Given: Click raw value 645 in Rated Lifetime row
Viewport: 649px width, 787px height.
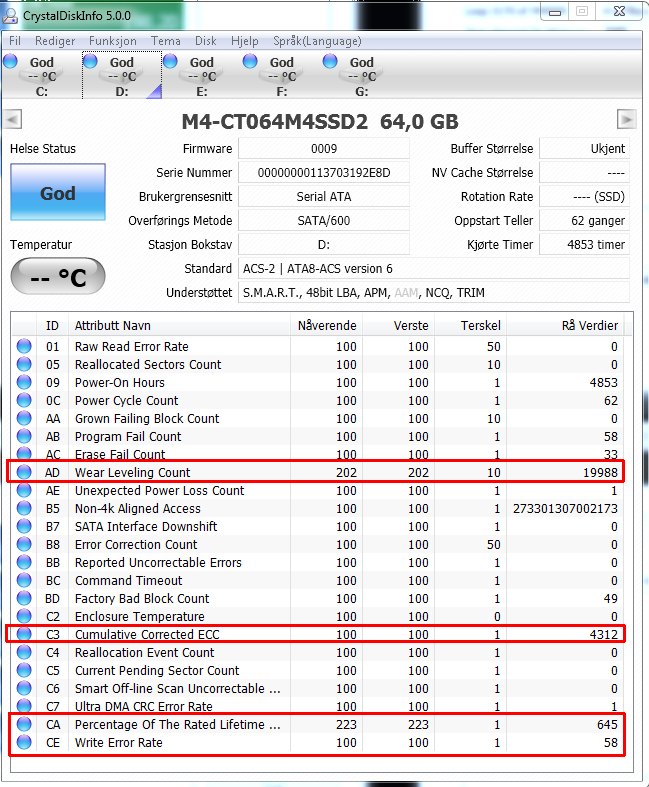Looking at the screenshot, I should 607,724.
